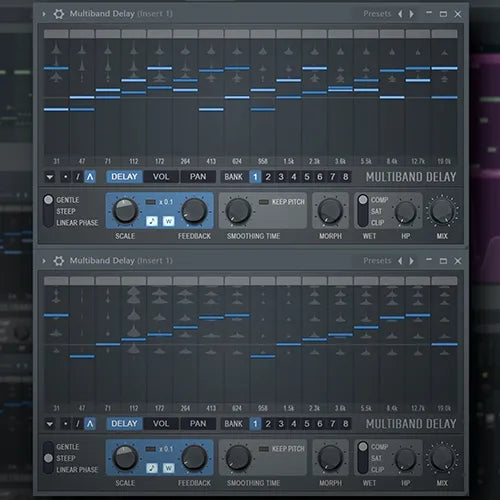Screen dimensions: 500x500
Task: Click the MORPH knob in lower window
Action: pyautogui.click(x=330, y=458)
